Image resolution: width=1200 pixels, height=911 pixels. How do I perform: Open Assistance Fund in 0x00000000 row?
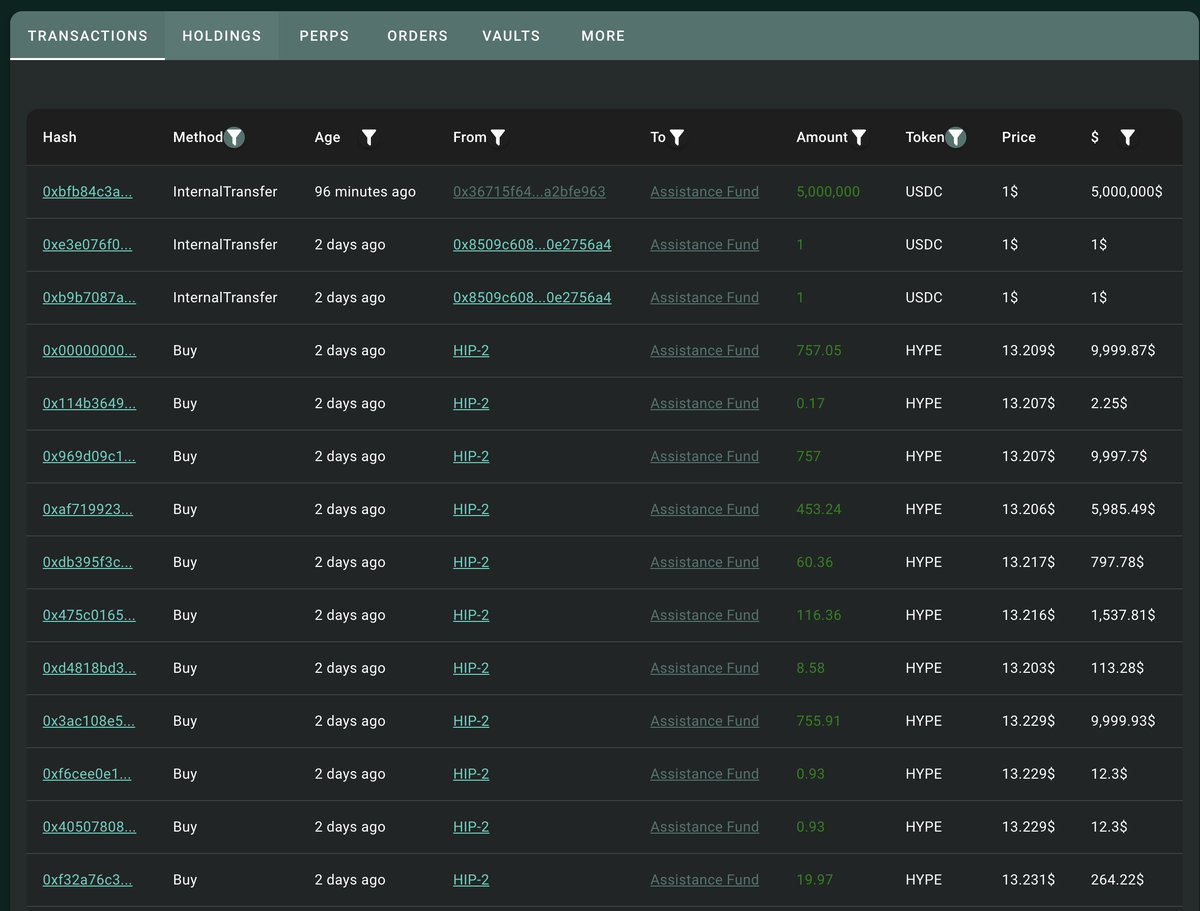tap(704, 351)
